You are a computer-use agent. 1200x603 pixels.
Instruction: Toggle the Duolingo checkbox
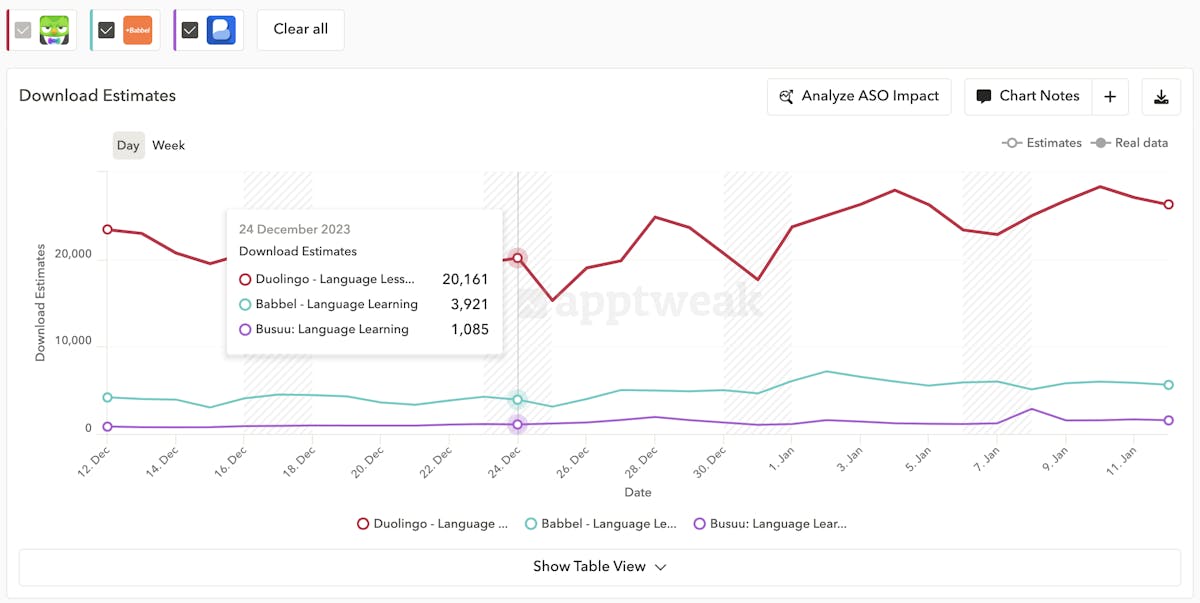tap(23, 30)
